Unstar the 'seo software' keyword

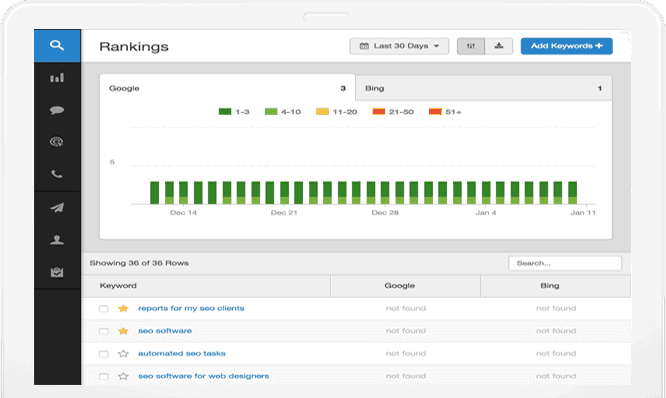123,331
